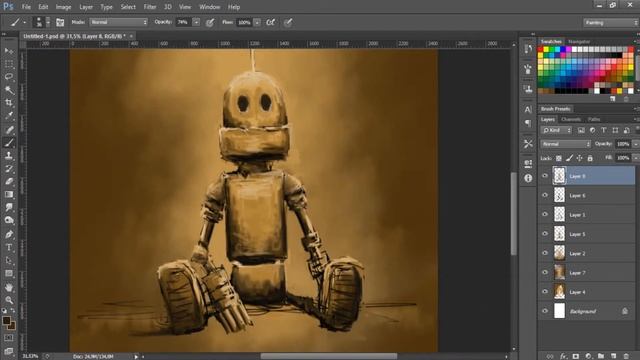Toggle pressure for size button
640x360 pixels.
point(288,22)
